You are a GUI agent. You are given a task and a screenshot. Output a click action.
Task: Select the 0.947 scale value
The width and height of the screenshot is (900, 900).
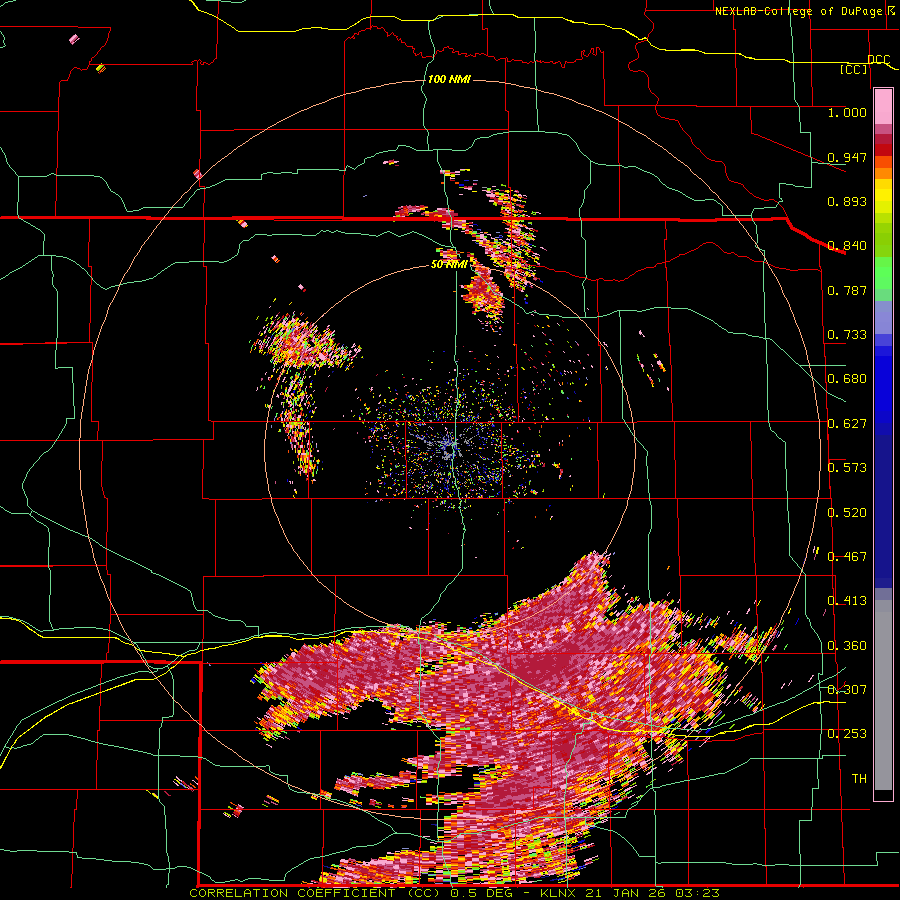[847, 157]
